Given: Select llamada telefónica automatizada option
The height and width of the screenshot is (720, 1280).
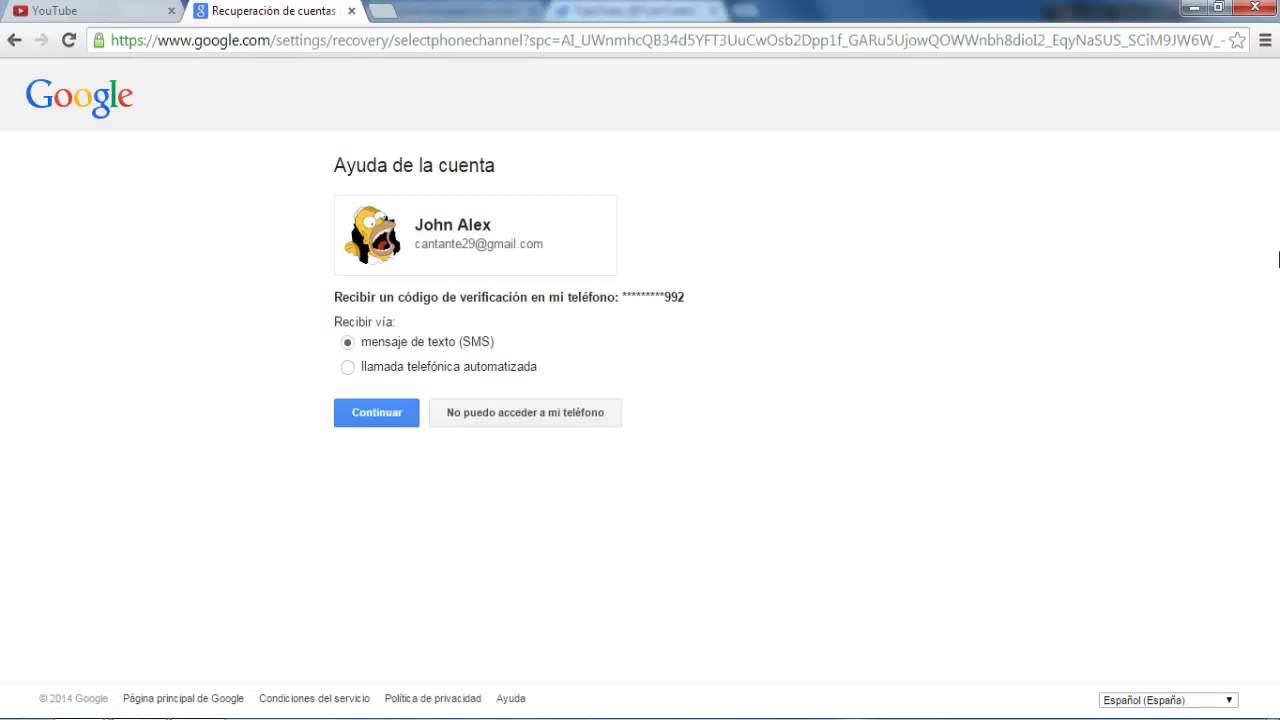Looking at the screenshot, I should [348, 367].
